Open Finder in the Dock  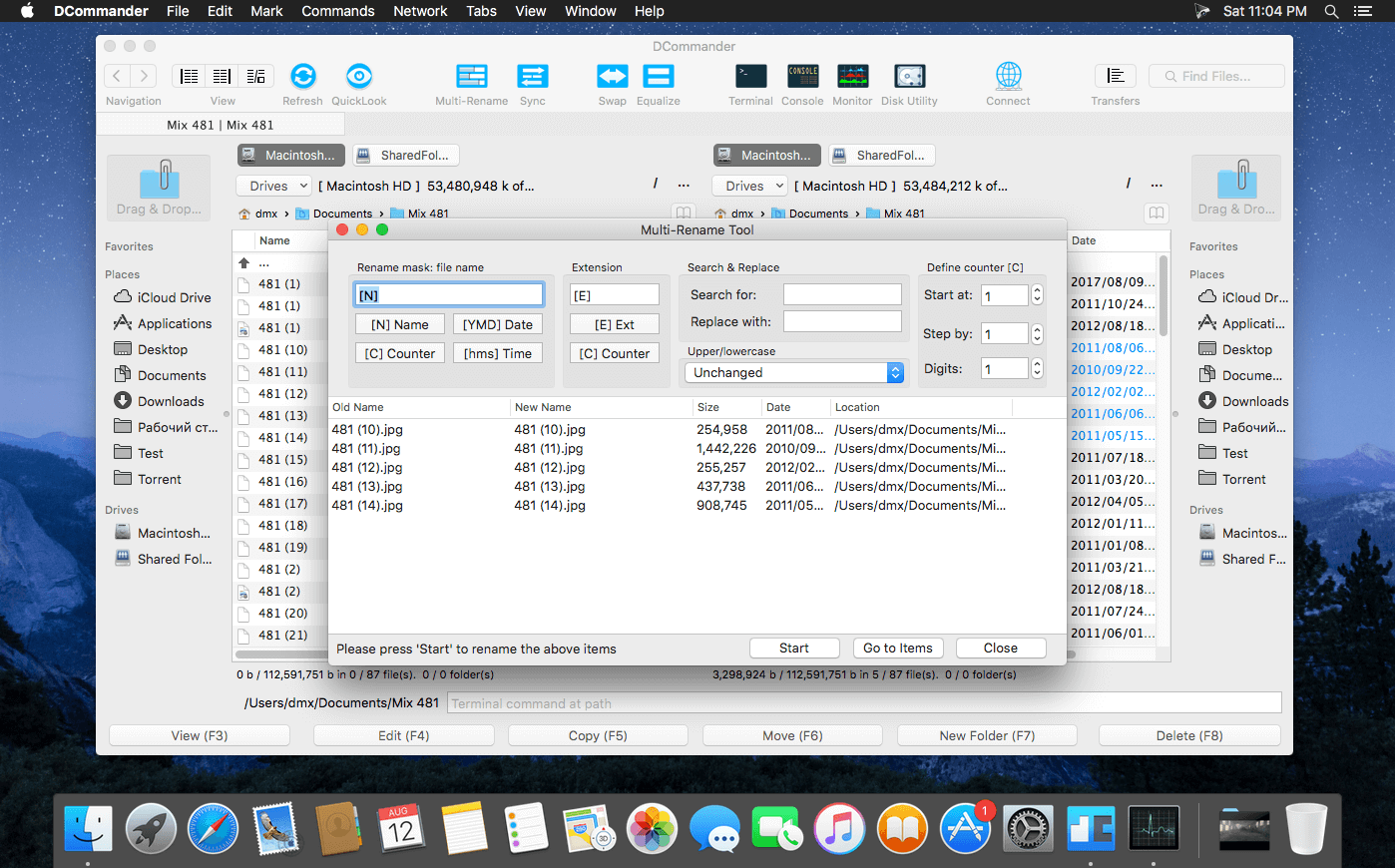coord(88,828)
